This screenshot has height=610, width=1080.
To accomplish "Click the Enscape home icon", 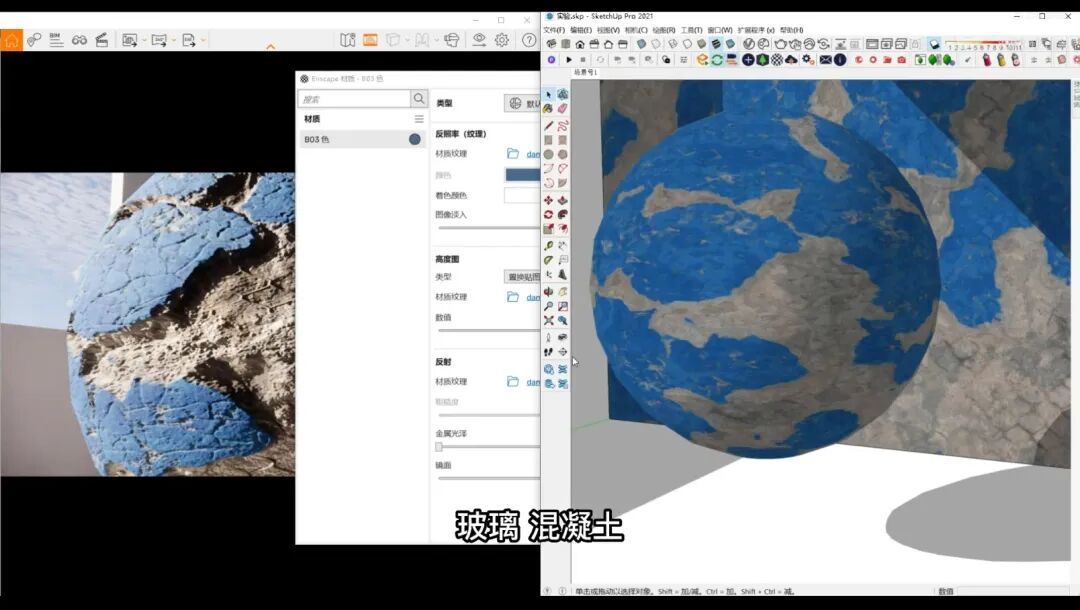I will pyautogui.click(x=12, y=40).
